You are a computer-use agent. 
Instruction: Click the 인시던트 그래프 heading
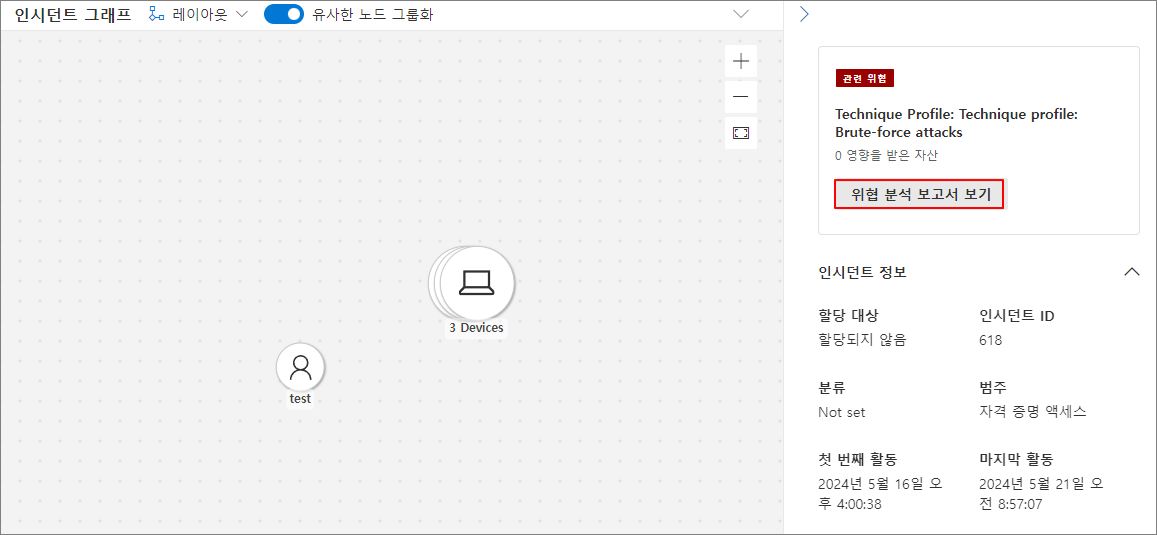click(73, 15)
